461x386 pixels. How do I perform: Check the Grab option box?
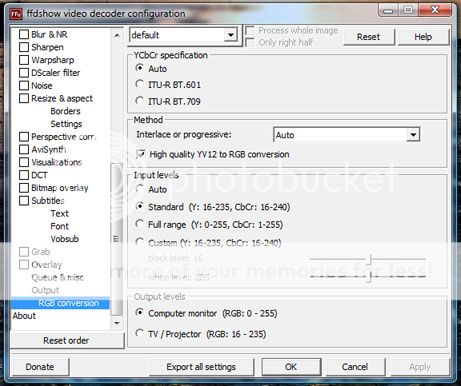(24, 252)
